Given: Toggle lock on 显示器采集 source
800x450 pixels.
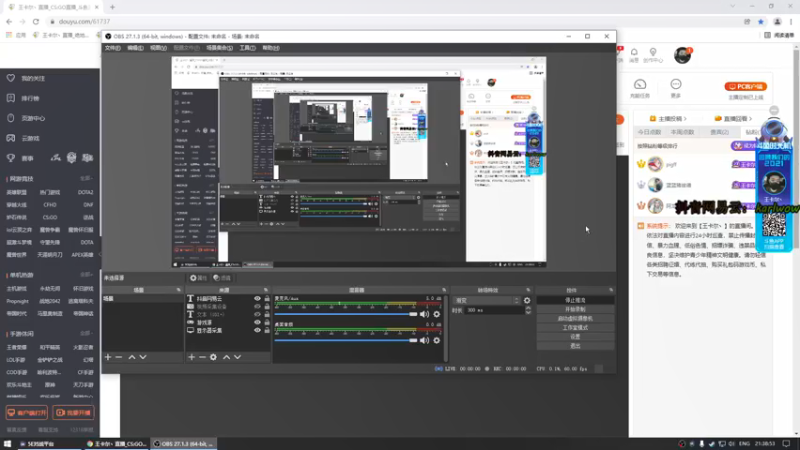Looking at the screenshot, I should pyautogui.click(x=266, y=330).
